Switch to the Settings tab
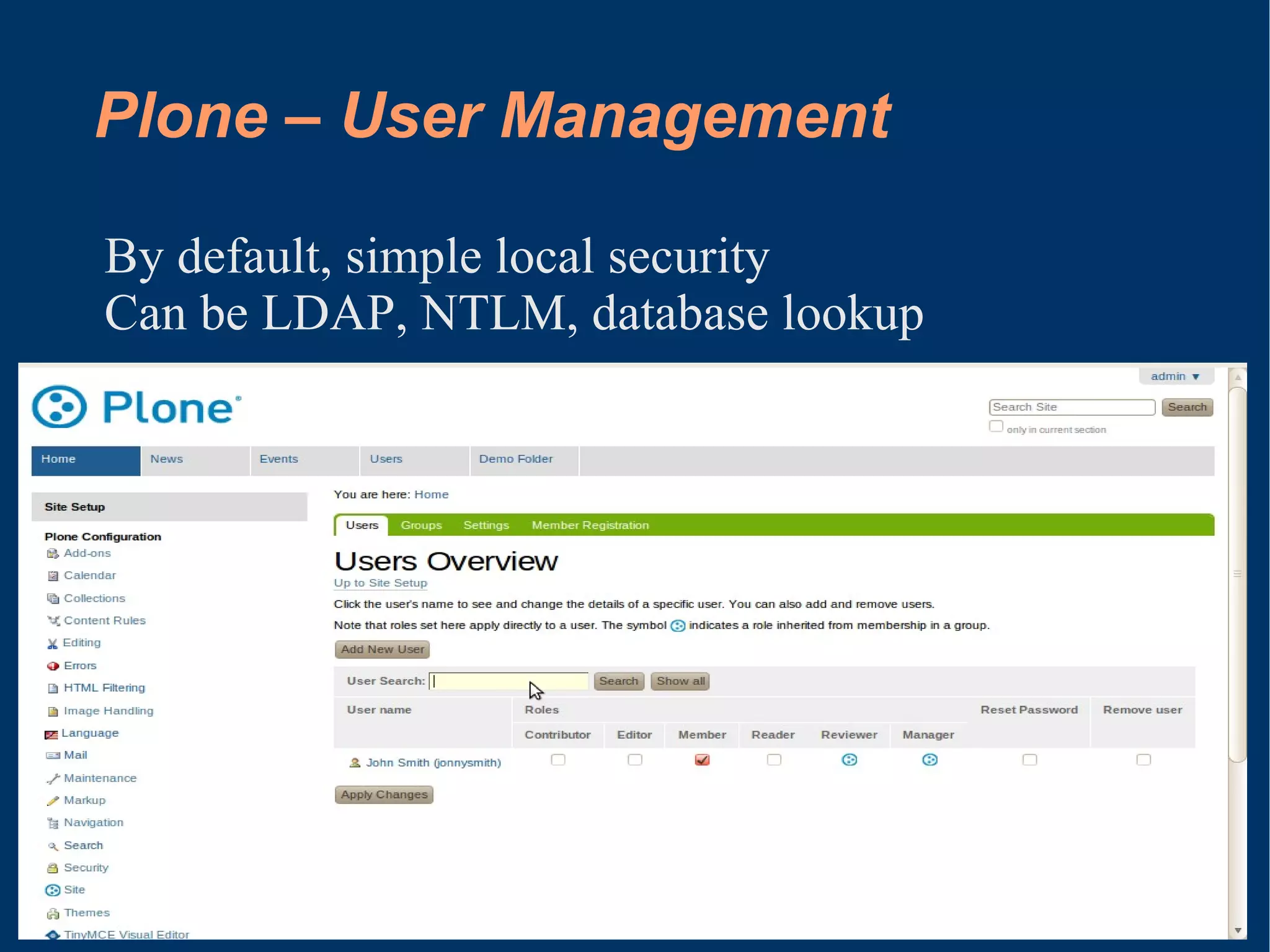Image resolution: width=1270 pixels, height=952 pixels. [x=486, y=525]
